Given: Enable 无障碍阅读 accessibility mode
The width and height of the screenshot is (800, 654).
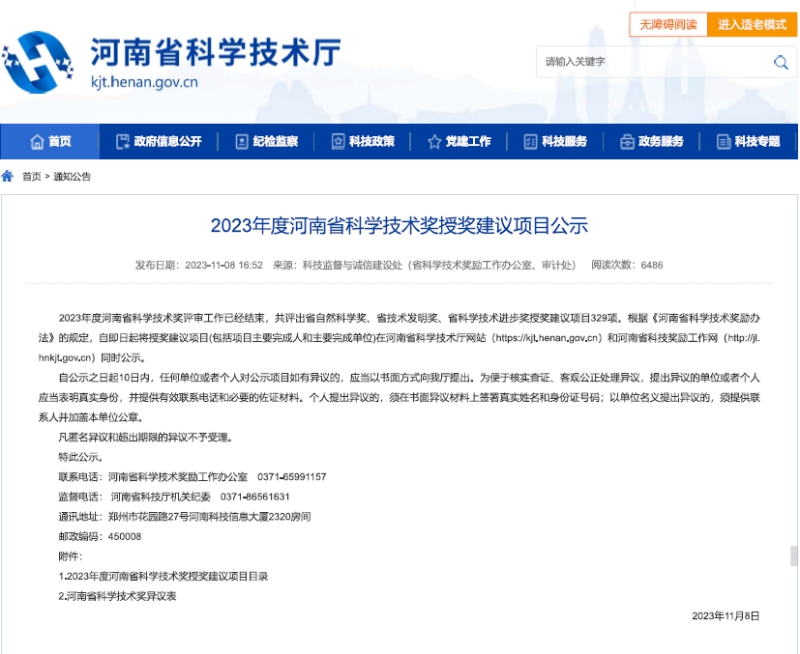Looking at the screenshot, I should (668, 24).
